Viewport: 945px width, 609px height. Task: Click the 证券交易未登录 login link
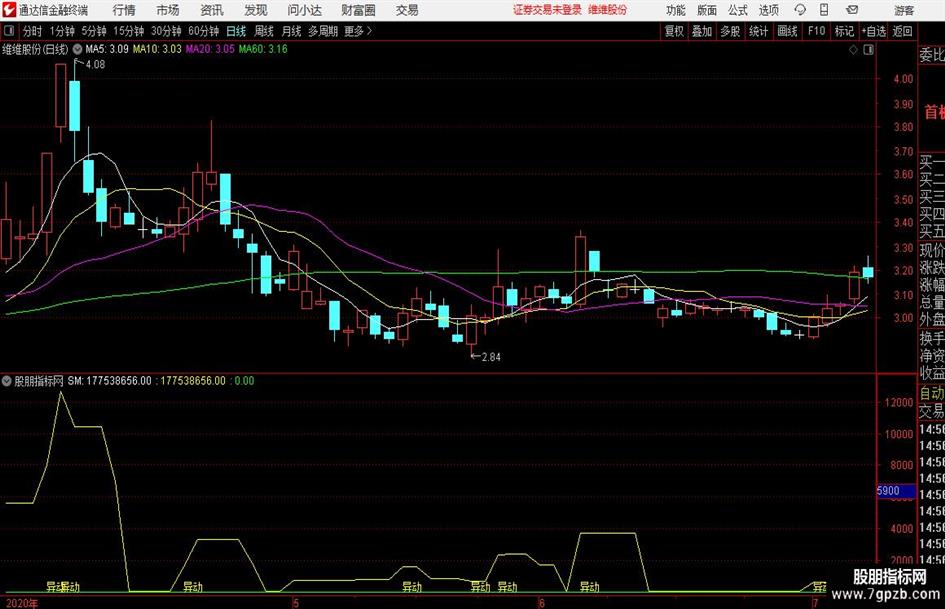tap(547, 10)
